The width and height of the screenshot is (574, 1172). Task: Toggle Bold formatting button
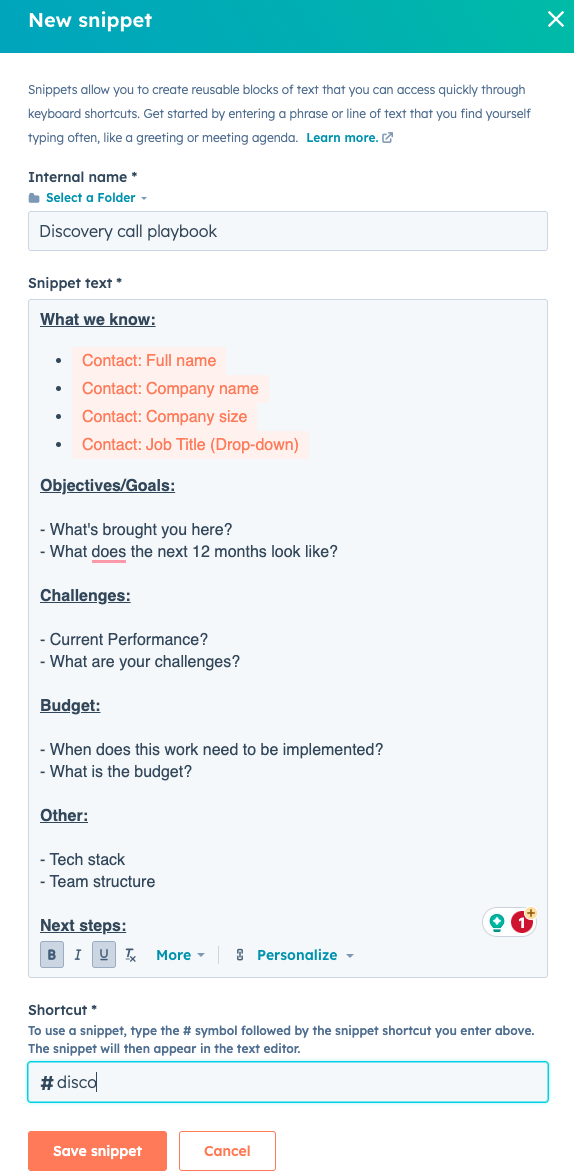tap(52, 954)
